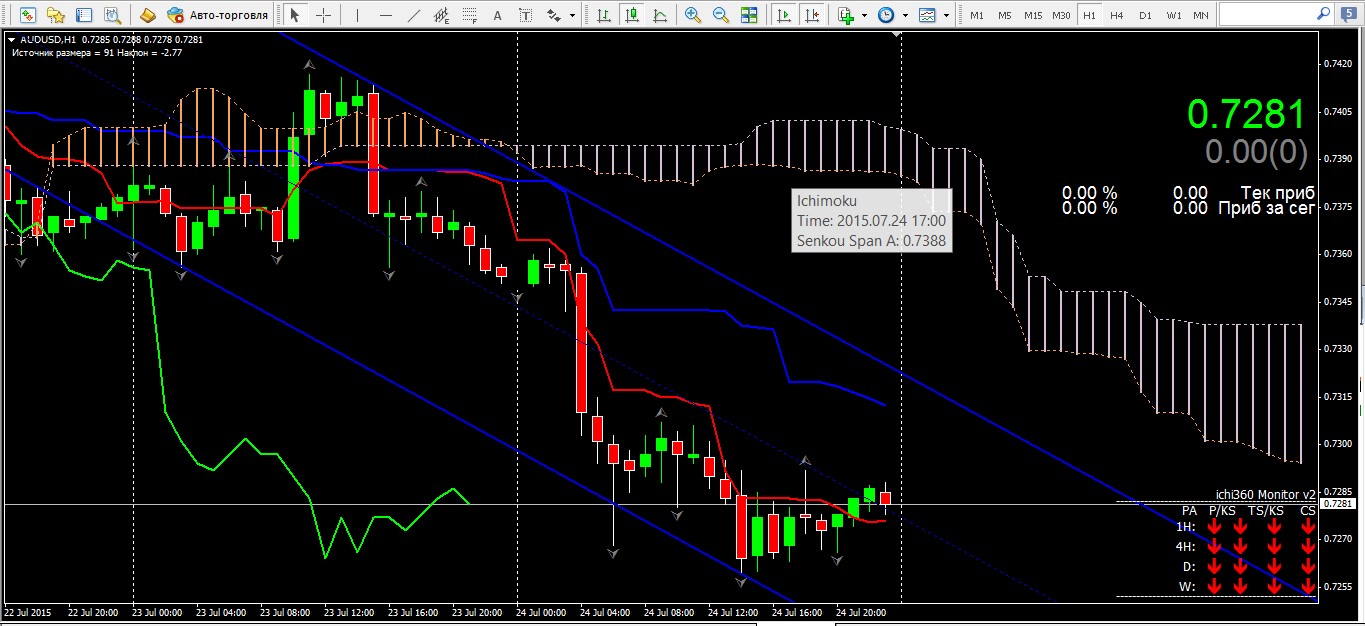Switch to M5 timeframe
Screen dimensions: 1365x626
coord(1004,15)
